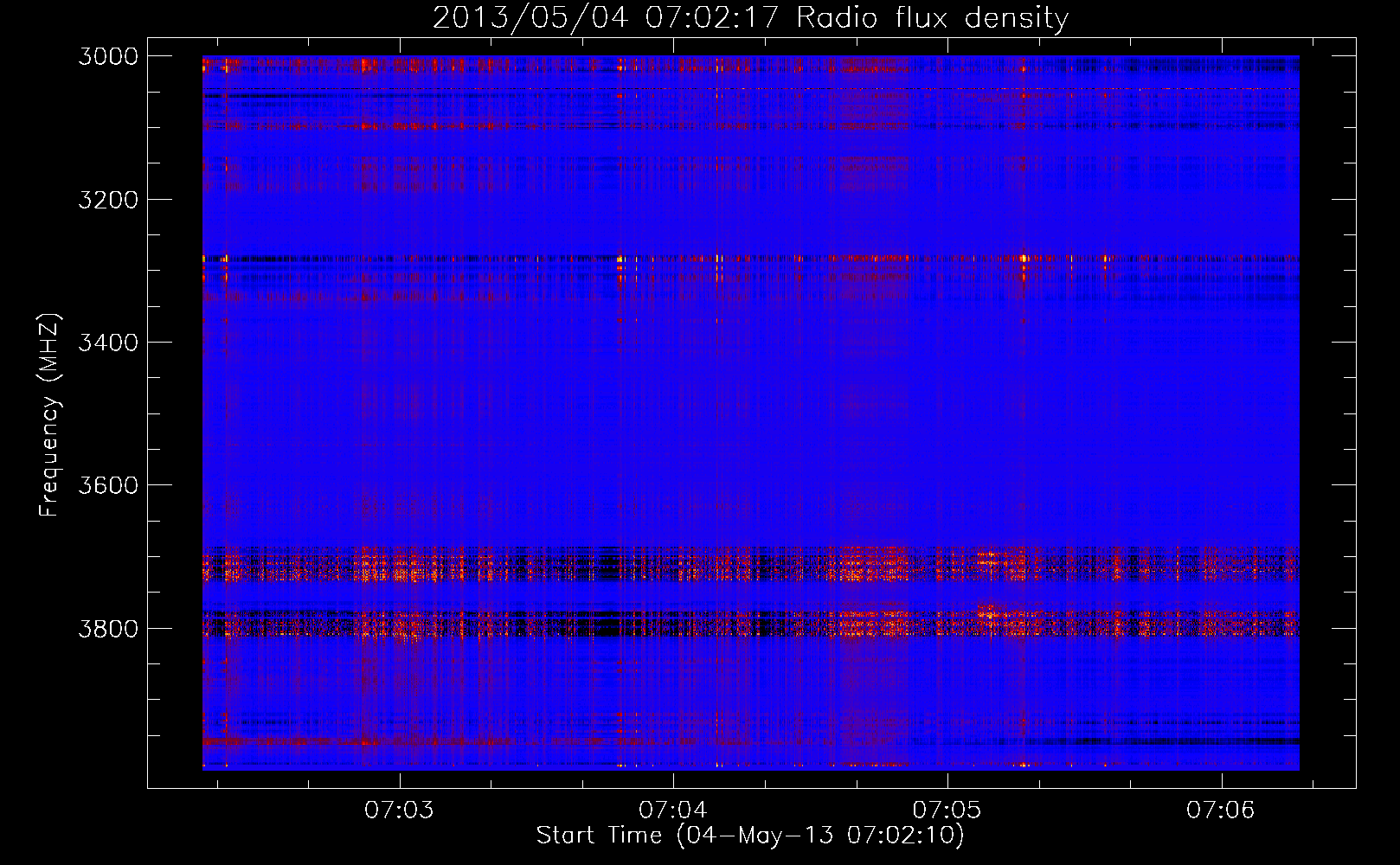
Task: Click the 3200 frequency tick label
Action: coord(108,200)
